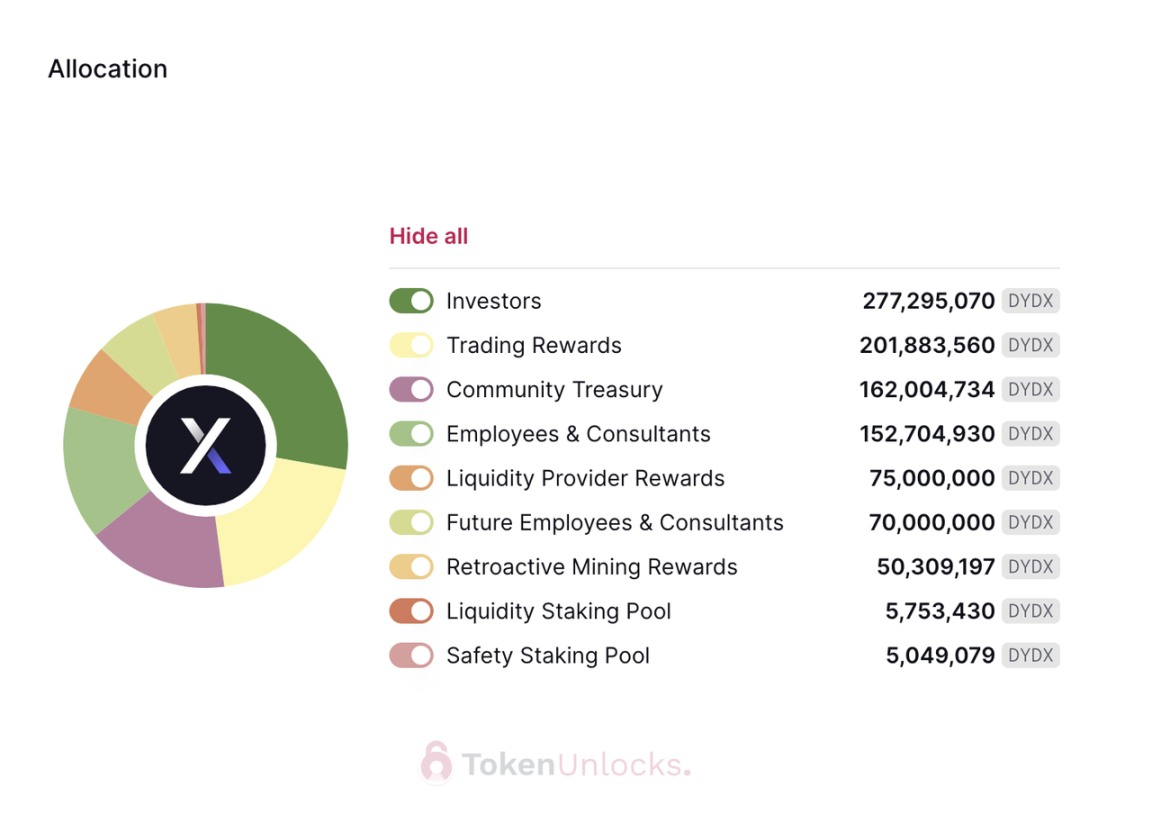Click the Hide all link
This screenshot has width=1152, height=823.
[x=428, y=236]
